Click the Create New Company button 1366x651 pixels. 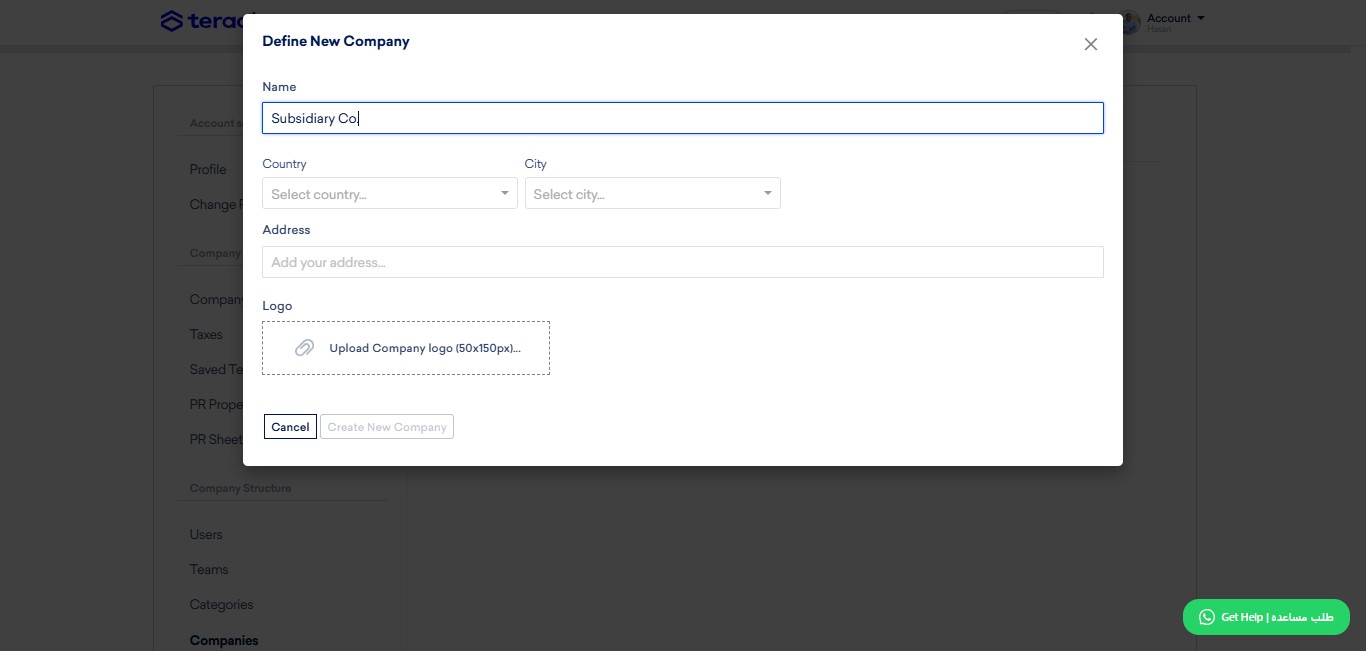click(387, 427)
